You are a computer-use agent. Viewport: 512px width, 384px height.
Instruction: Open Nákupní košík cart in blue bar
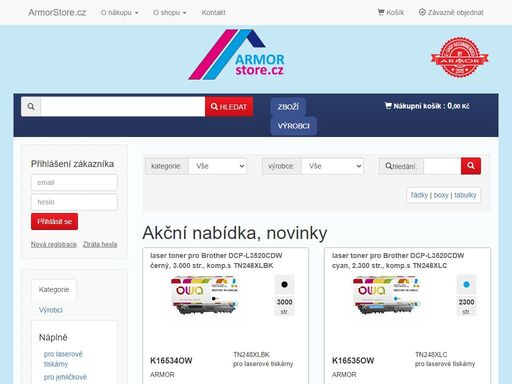click(x=427, y=106)
